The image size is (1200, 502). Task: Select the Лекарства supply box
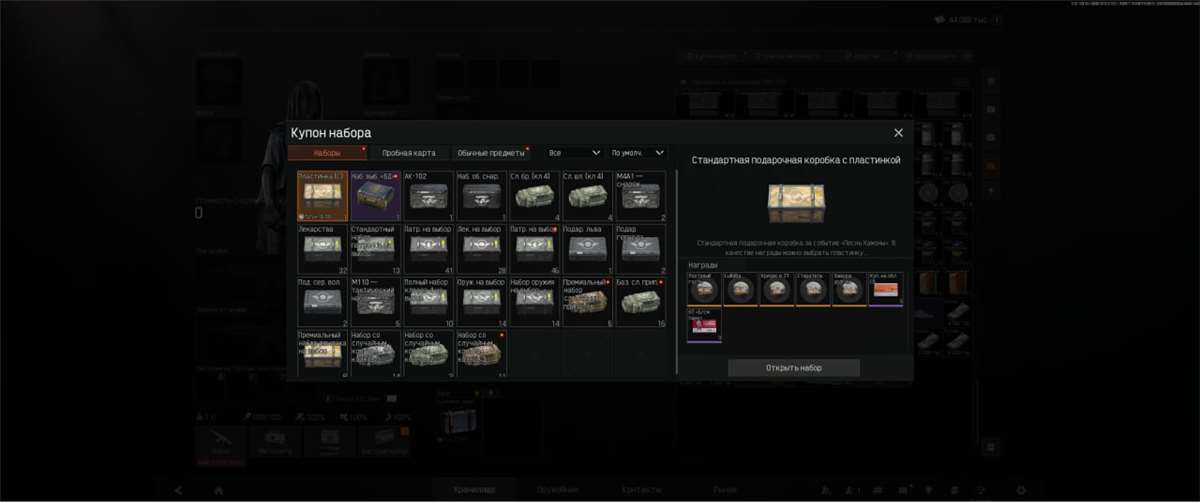point(323,249)
